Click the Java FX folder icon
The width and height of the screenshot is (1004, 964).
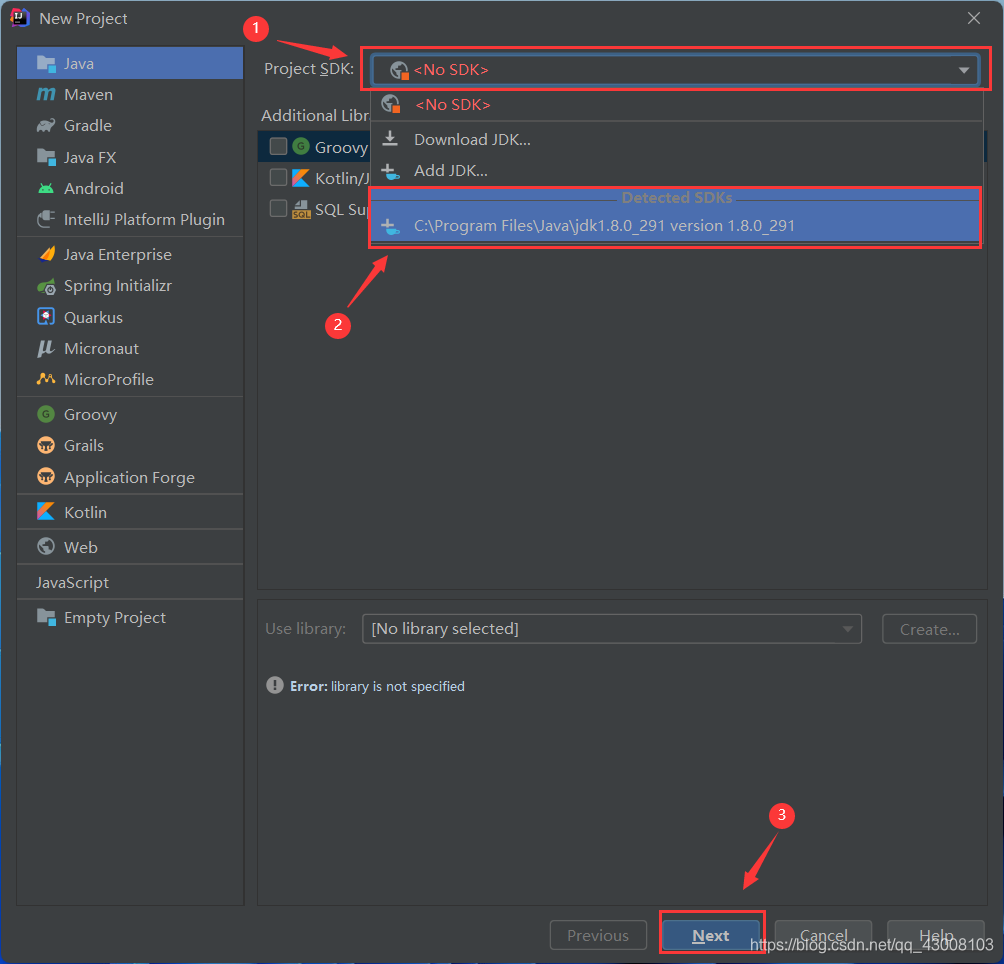[x=46, y=157]
